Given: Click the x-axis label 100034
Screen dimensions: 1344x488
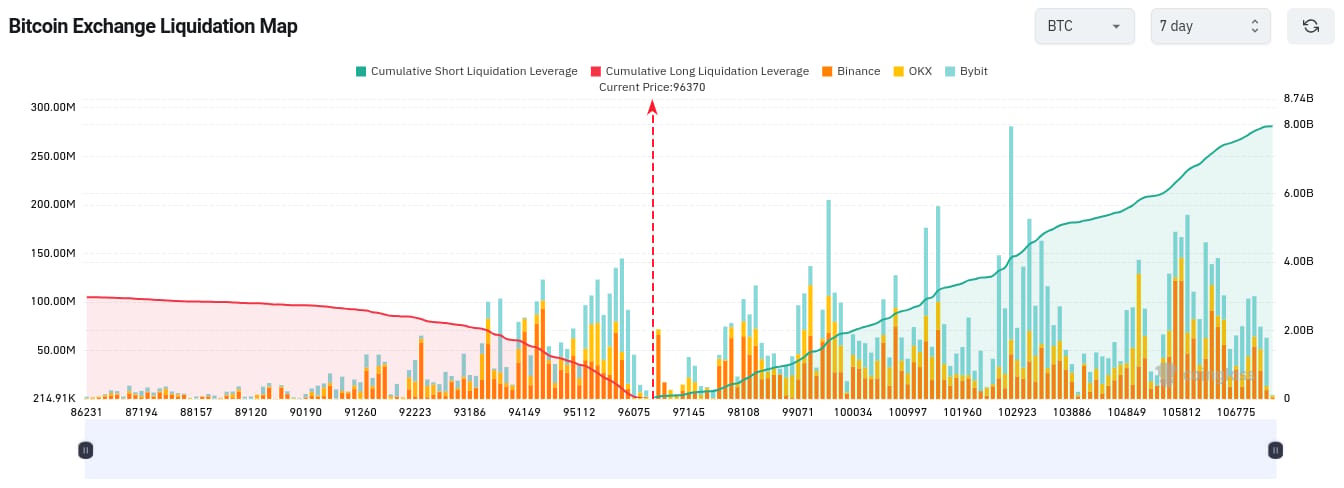Looking at the screenshot, I should 853,411.
